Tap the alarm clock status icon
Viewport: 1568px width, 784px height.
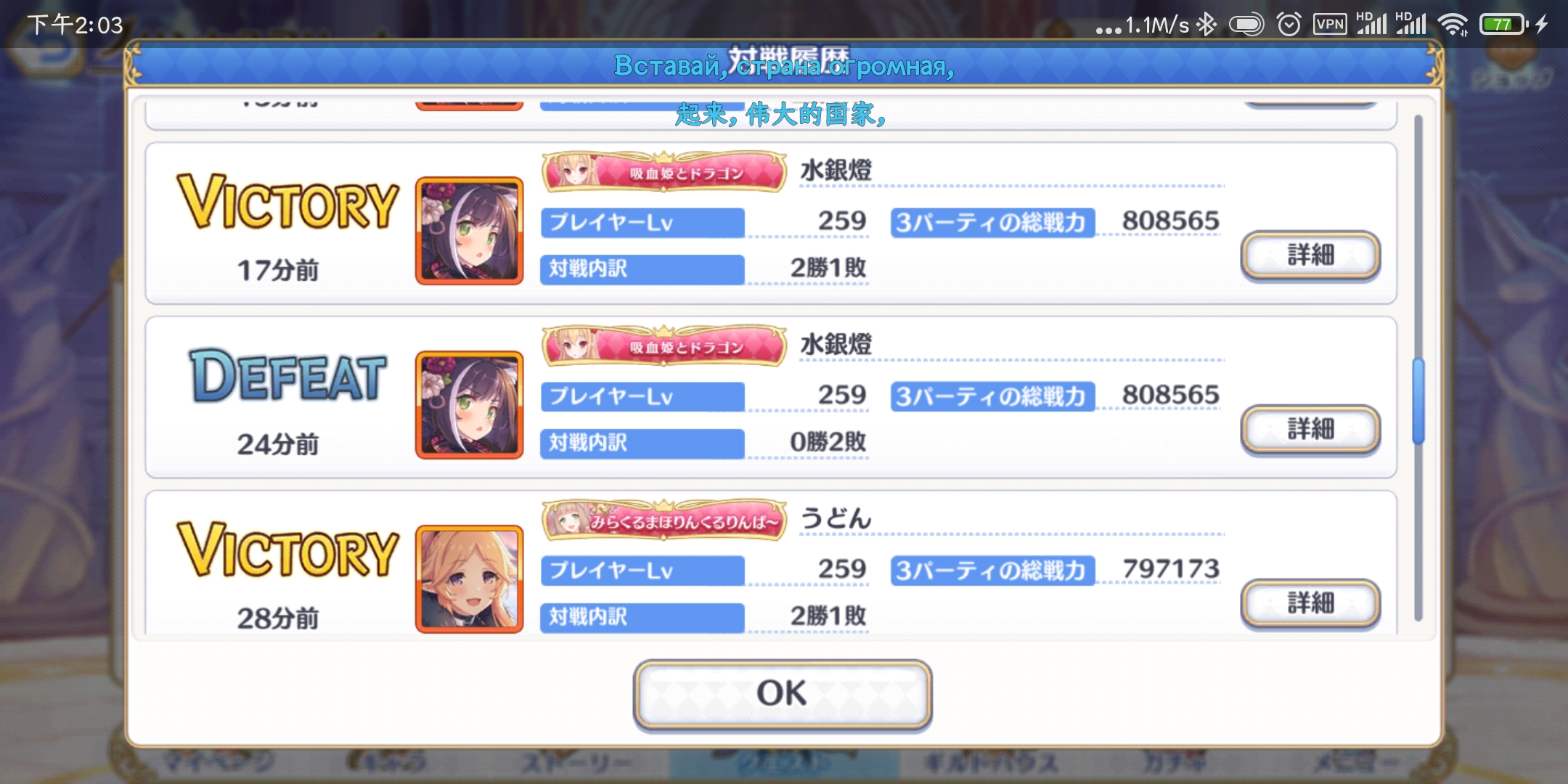[1289, 25]
